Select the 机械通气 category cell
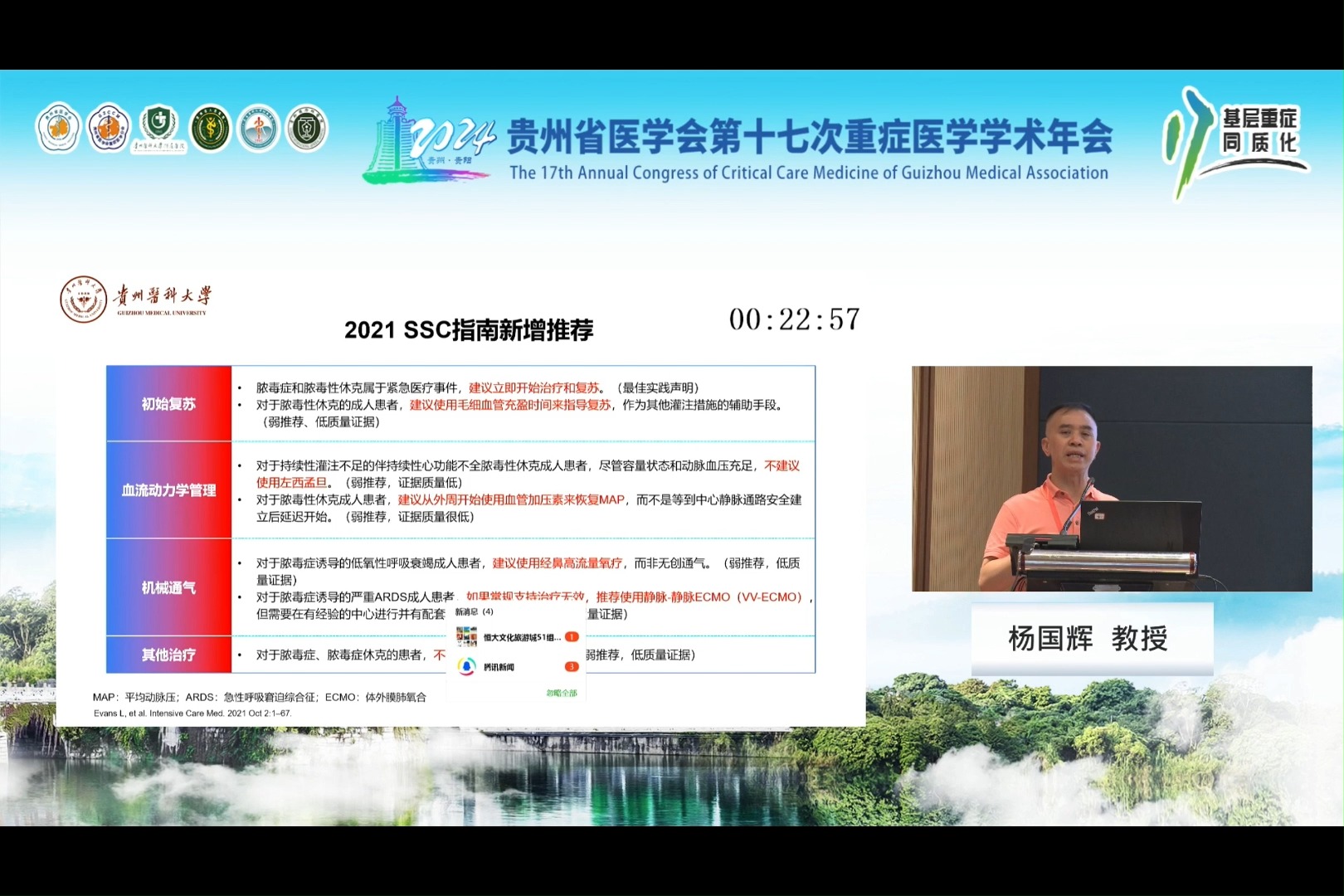Screen dimensions: 1344x896 click(x=169, y=587)
